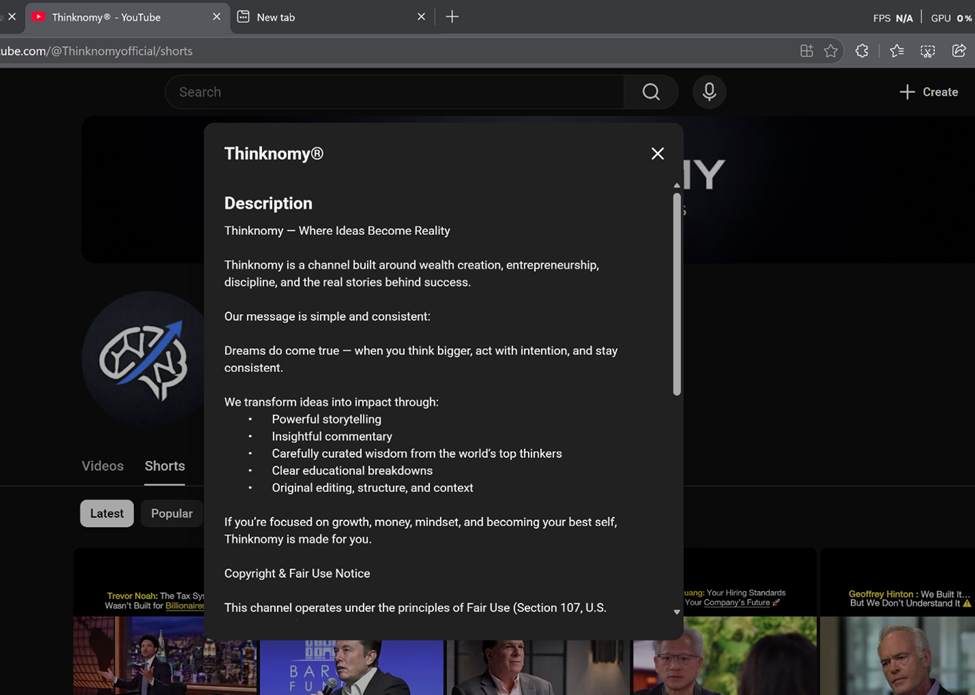Image resolution: width=975 pixels, height=695 pixels.
Task: Click the description dialog scrollbar thumb
Action: point(677,295)
